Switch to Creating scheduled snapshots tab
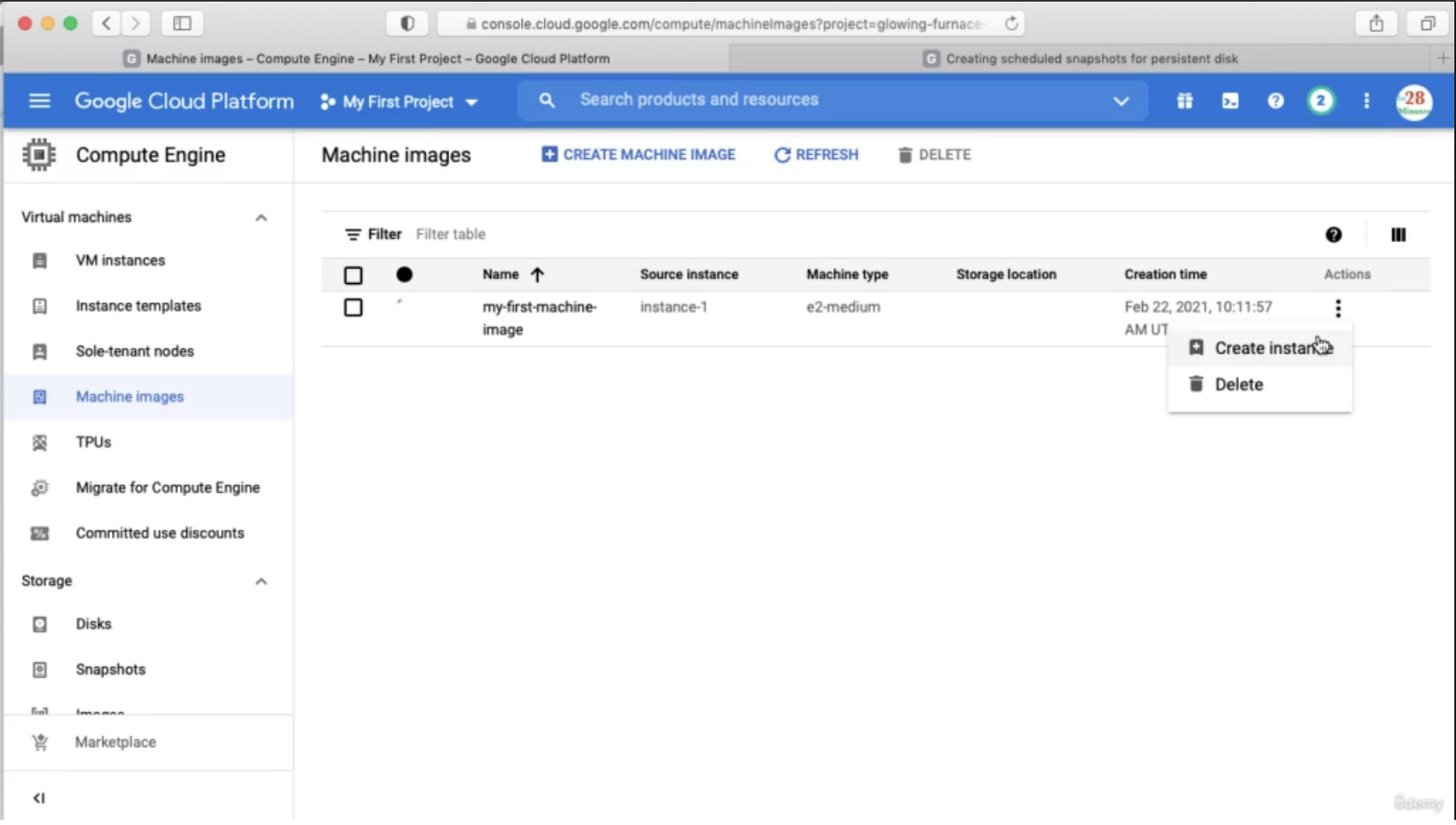1456x825 pixels. (1081, 59)
